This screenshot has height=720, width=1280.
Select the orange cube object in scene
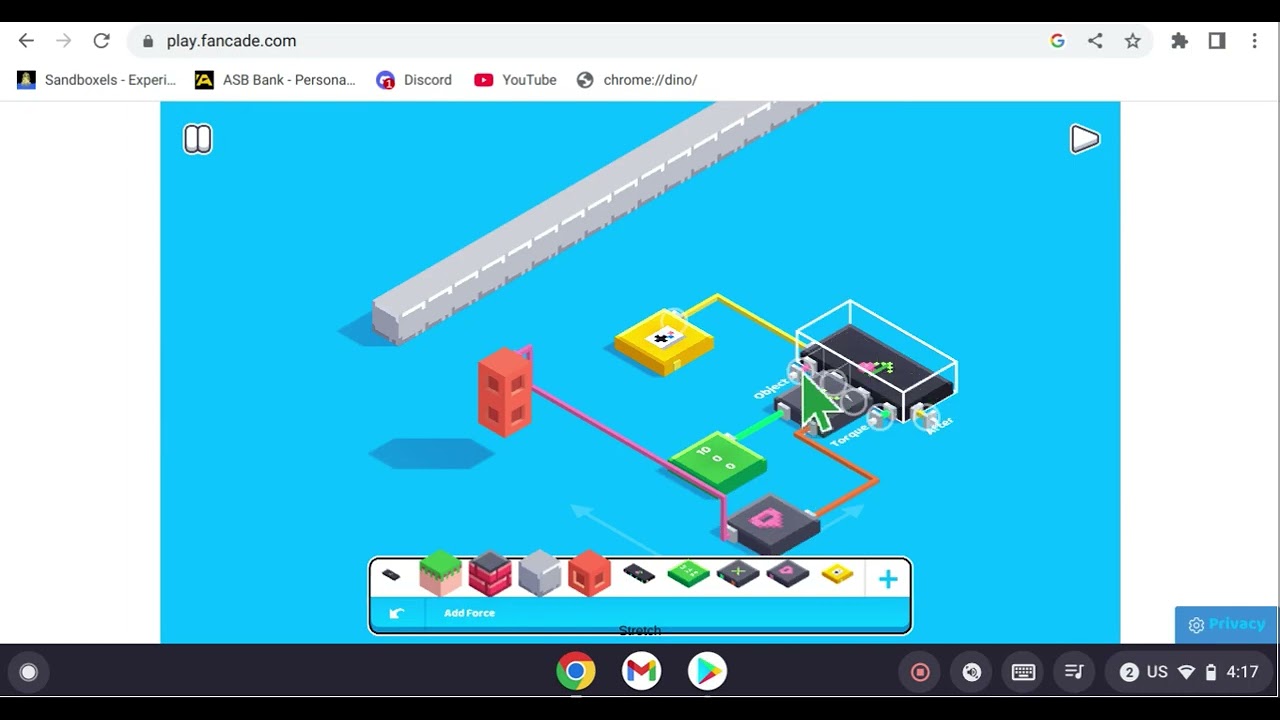click(x=506, y=391)
